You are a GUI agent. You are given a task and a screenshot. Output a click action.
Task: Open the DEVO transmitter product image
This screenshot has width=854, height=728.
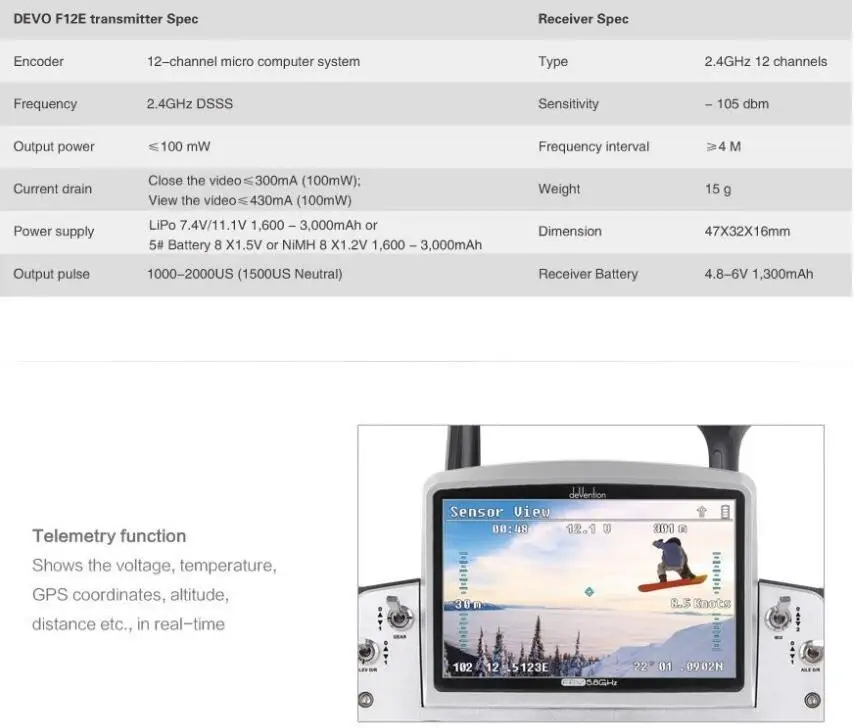click(x=590, y=573)
